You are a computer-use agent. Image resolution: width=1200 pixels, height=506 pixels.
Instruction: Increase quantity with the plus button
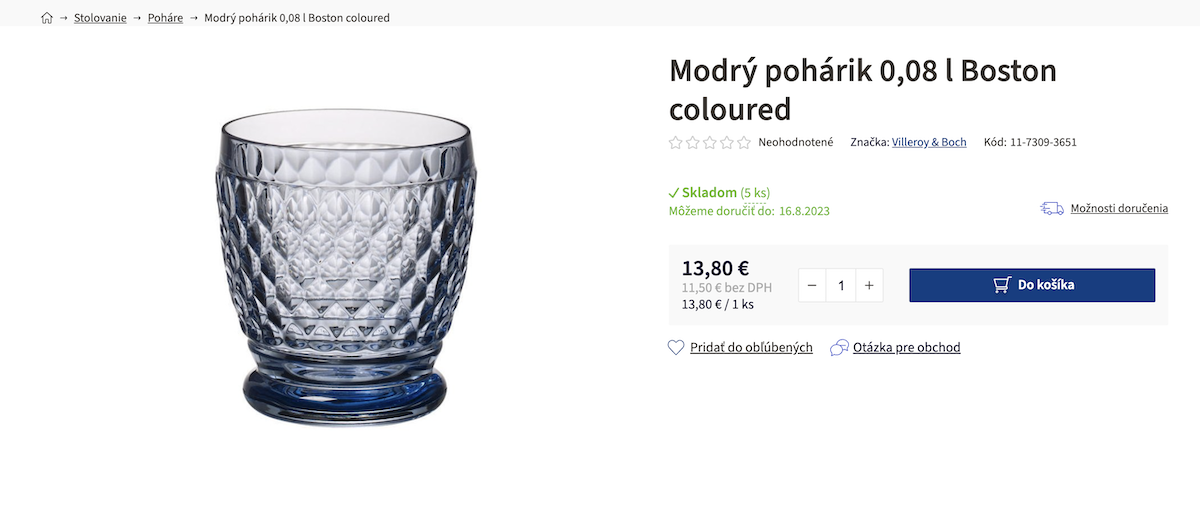[869, 285]
